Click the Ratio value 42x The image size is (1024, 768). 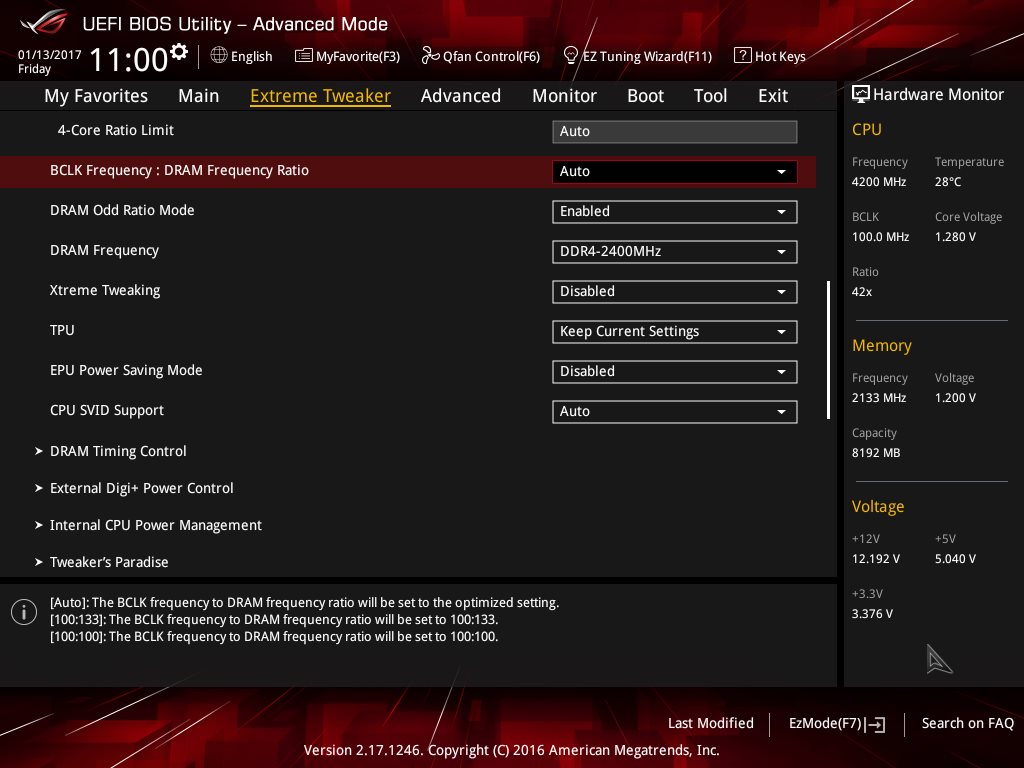pos(862,292)
